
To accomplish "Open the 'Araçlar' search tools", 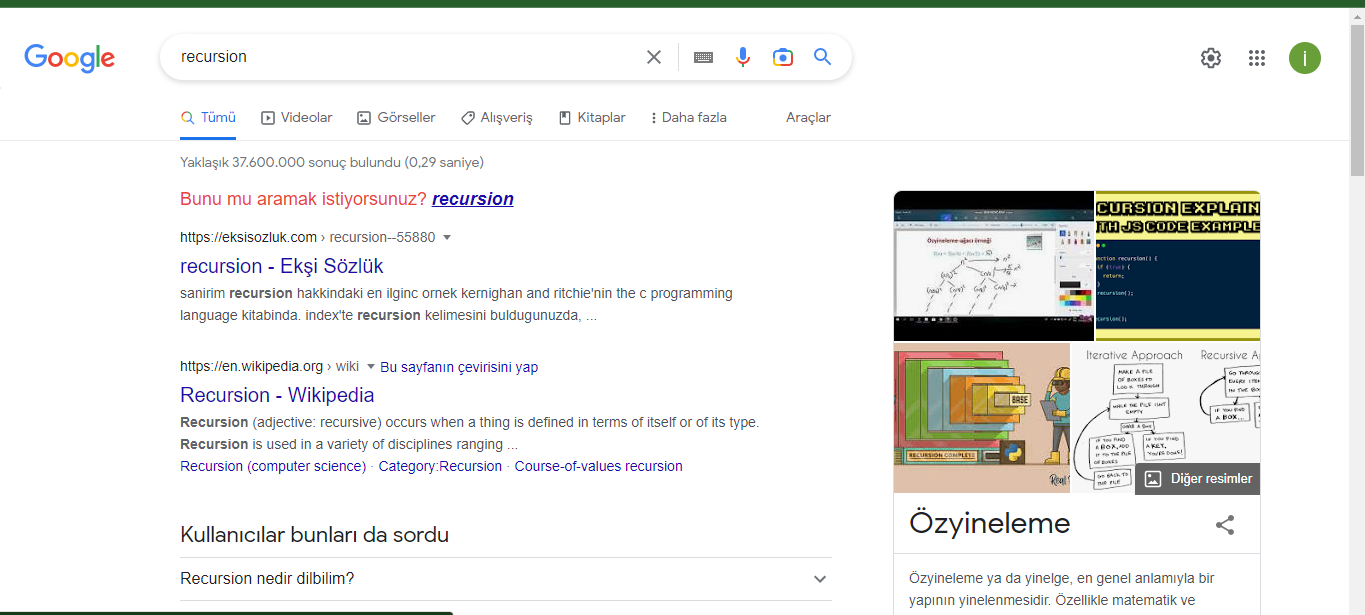I will tap(809, 117).
